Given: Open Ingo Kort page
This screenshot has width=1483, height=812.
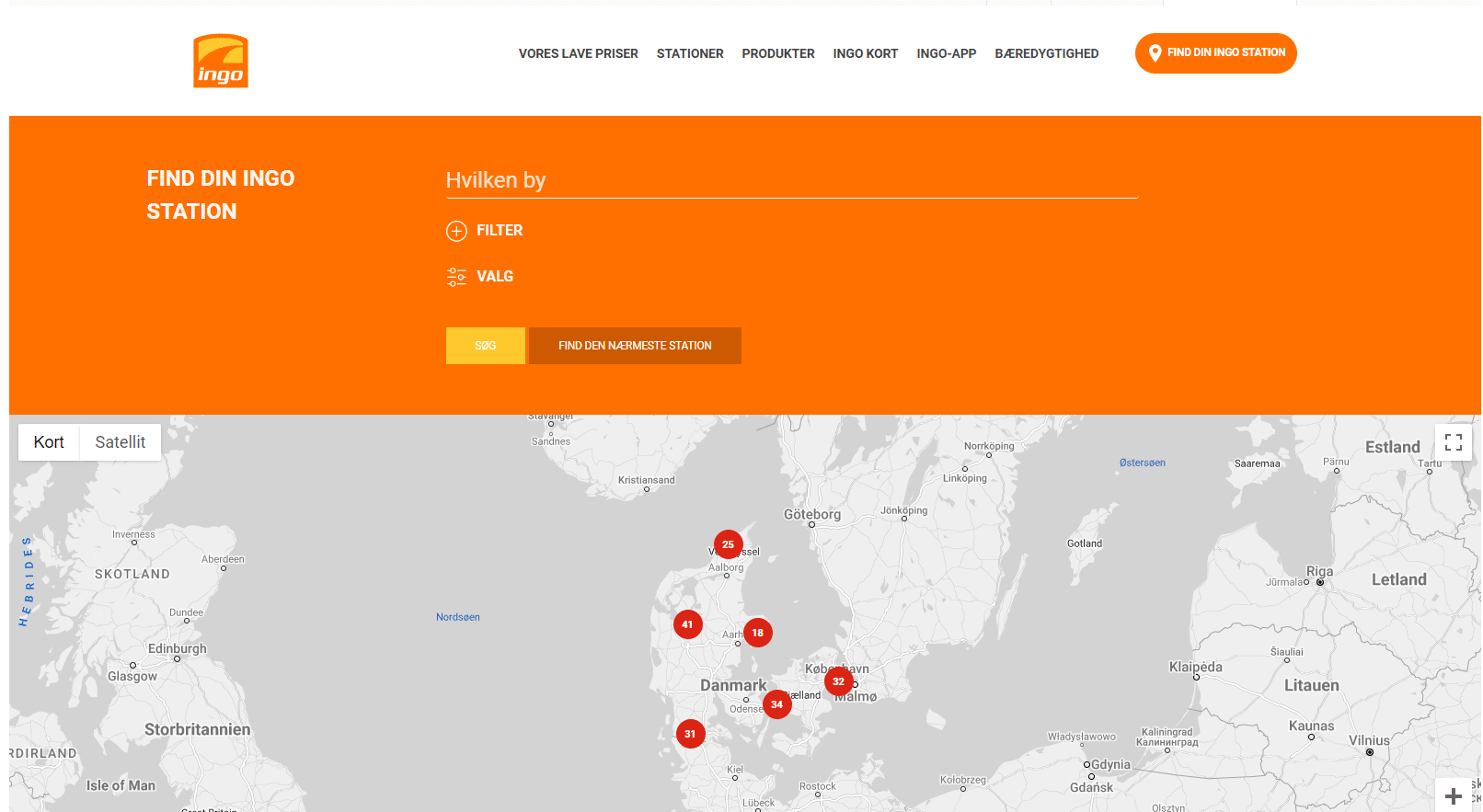Looking at the screenshot, I should (866, 53).
